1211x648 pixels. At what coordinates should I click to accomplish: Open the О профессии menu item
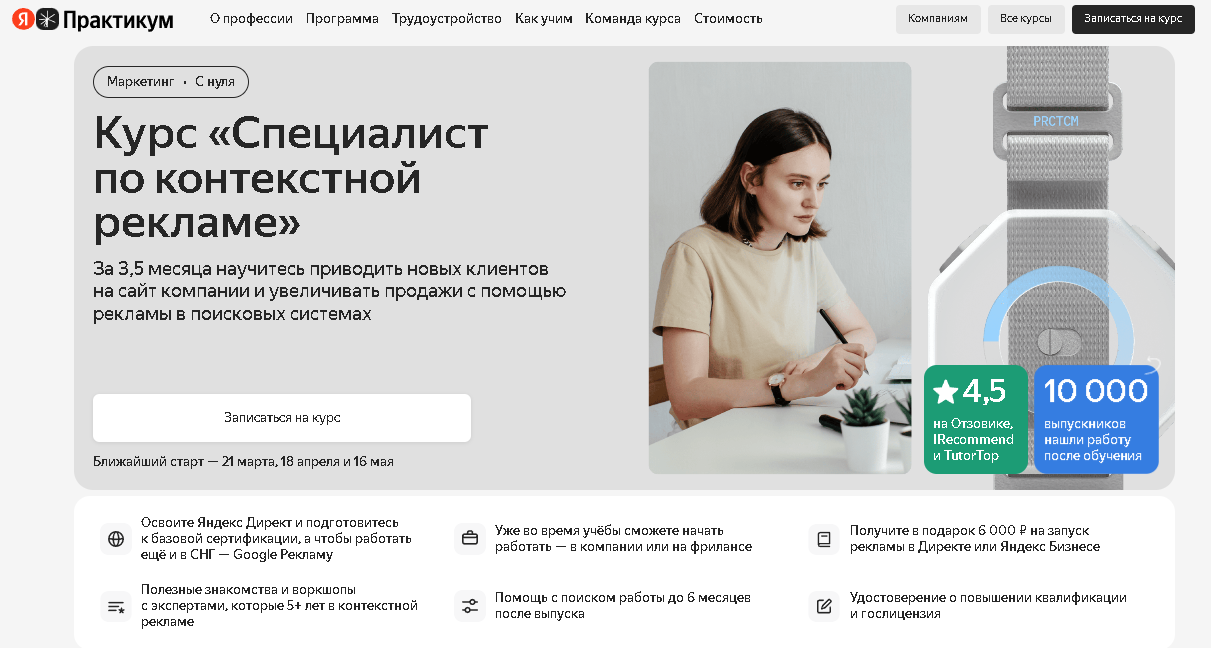coord(251,19)
